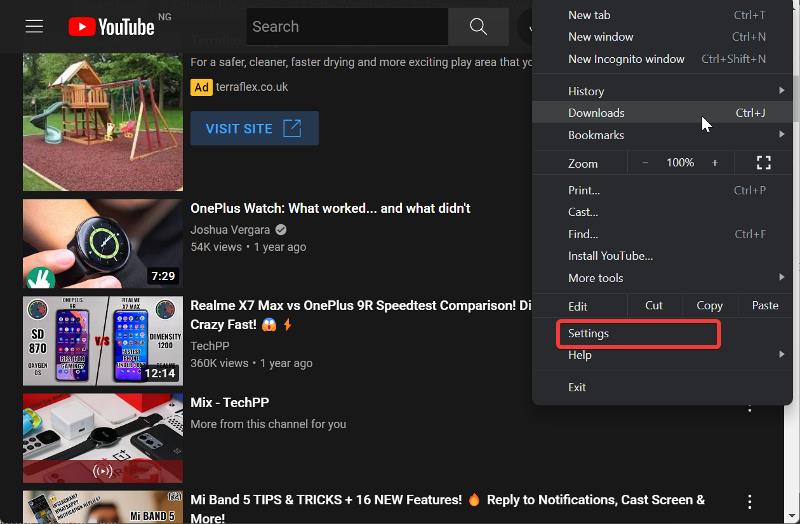Open the playground ad thumbnail

103,122
